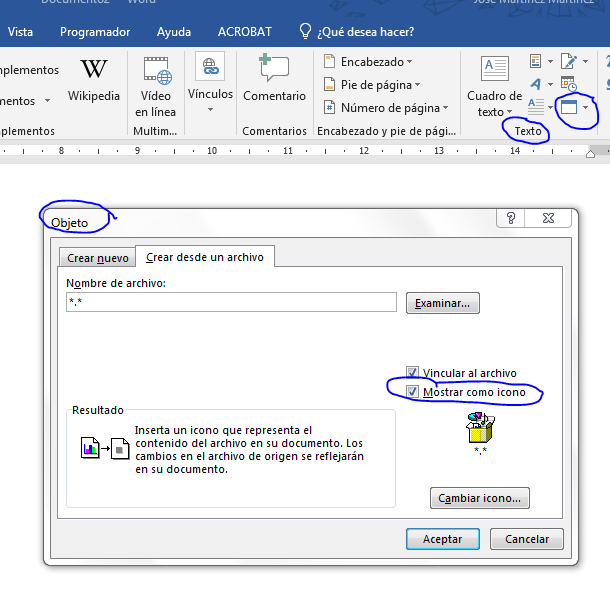Confirm with the Aceptar button
The width and height of the screenshot is (610, 602).
442,539
